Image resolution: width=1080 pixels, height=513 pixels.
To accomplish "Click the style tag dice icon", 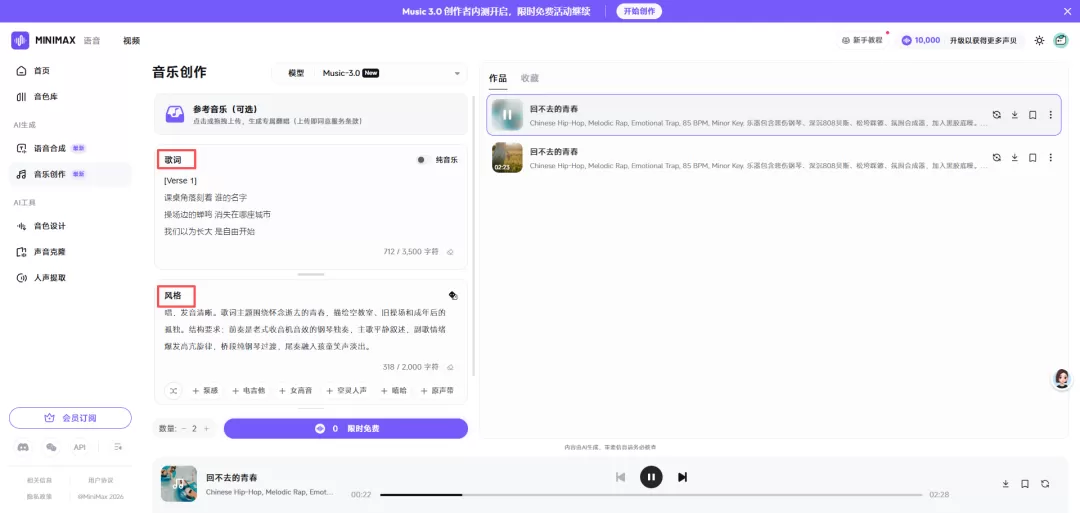I will pyautogui.click(x=453, y=295).
